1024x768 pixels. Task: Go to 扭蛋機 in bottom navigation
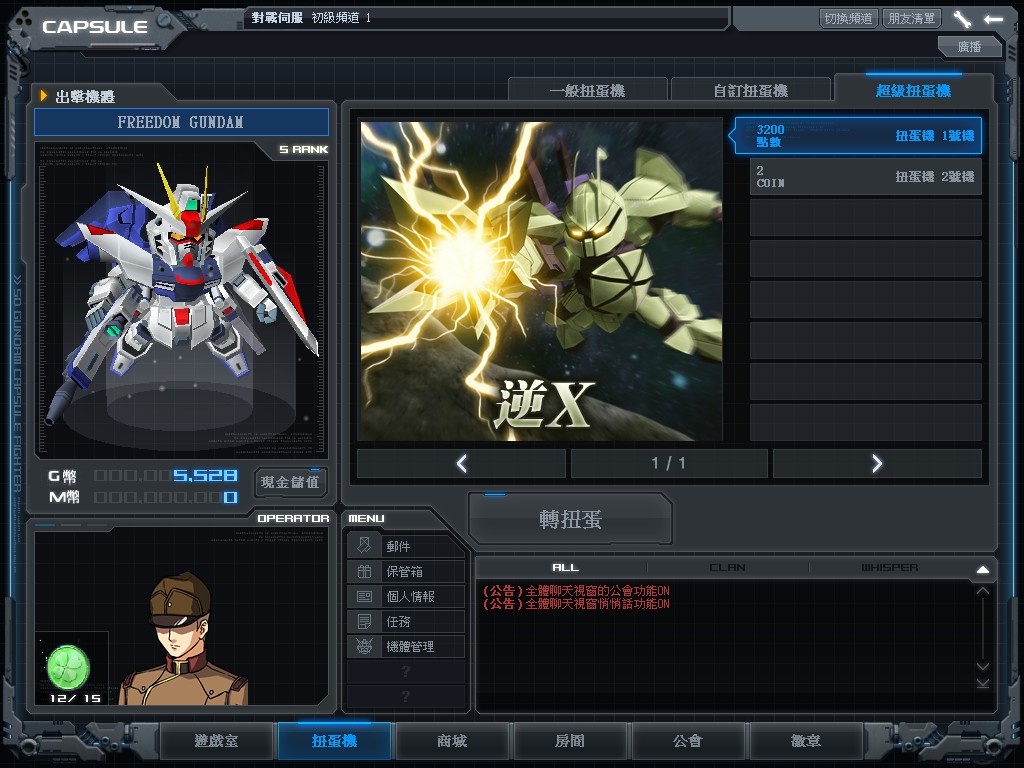334,741
